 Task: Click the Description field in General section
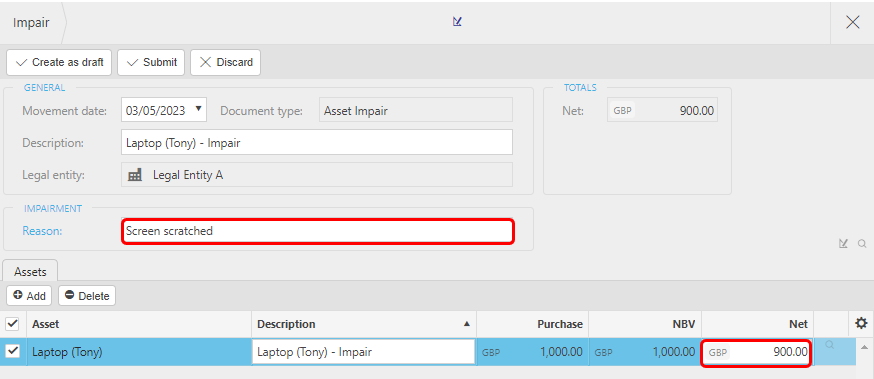tap(317, 142)
